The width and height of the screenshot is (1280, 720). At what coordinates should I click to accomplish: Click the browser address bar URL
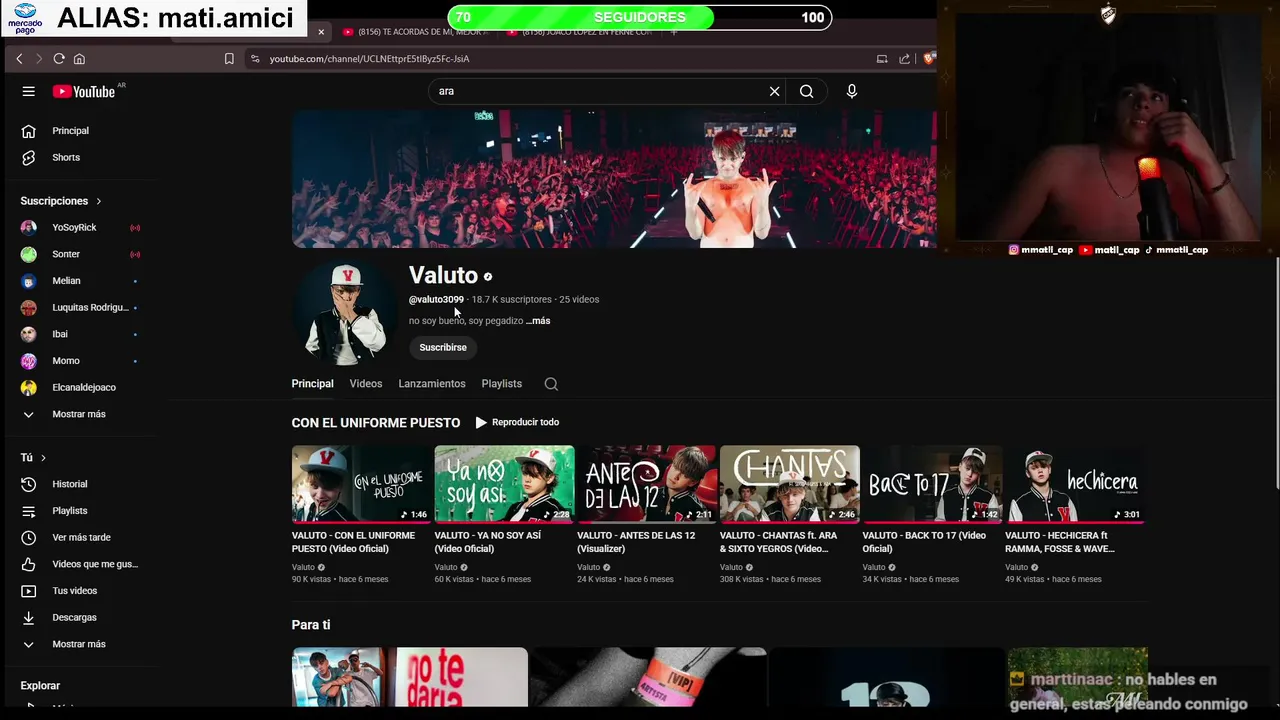pos(369,59)
